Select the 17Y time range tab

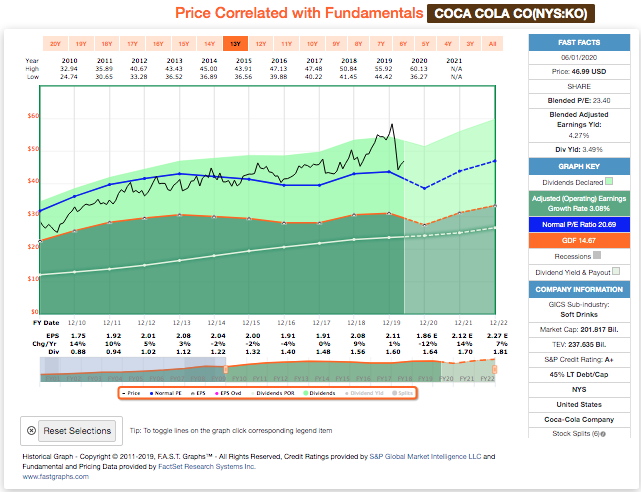[132, 44]
